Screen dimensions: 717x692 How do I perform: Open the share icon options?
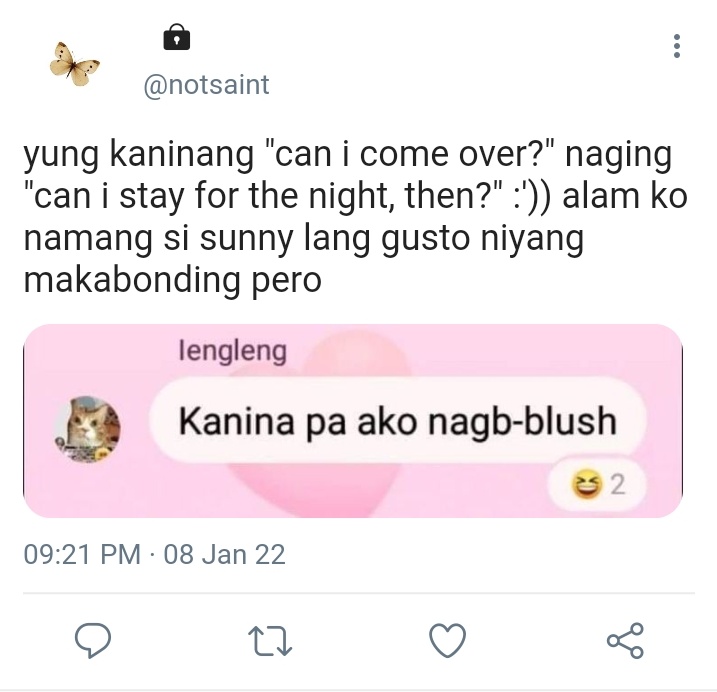click(x=625, y=640)
